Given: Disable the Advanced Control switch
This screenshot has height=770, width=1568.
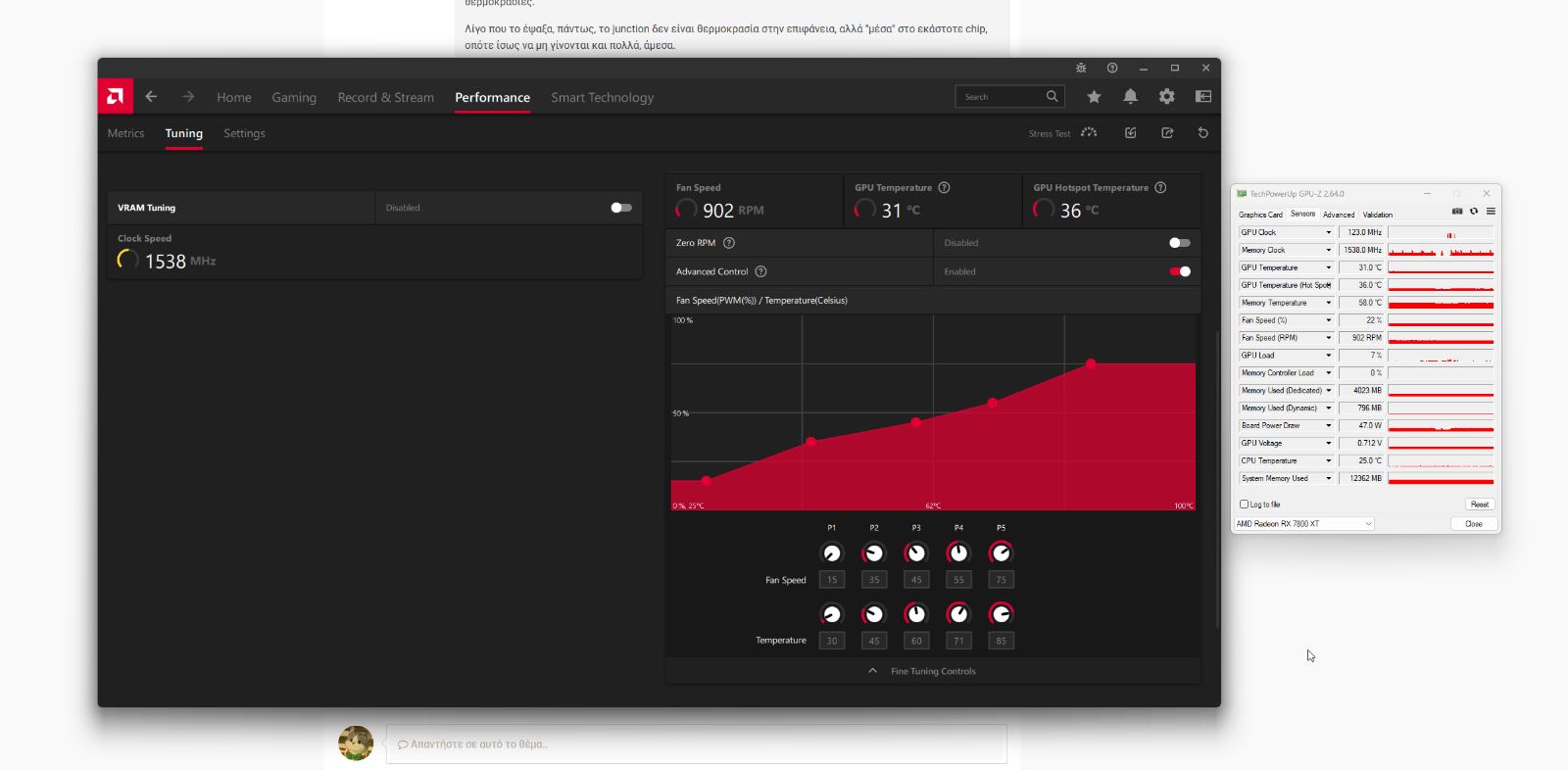Looking at the screenshot, I should [1180, 271].
